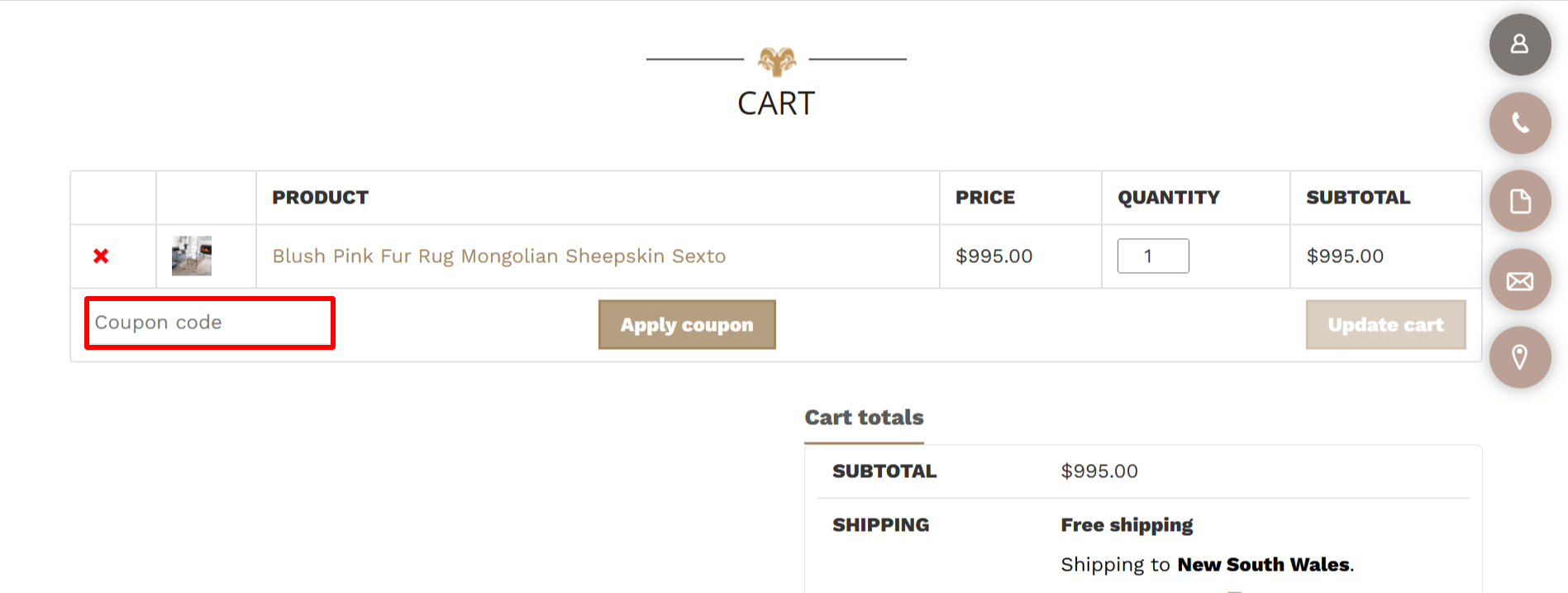The height and width of the screenshot is (593, 1568).
Task: Click the $995.00 subtotal amount
Action: click(1099, 471)
